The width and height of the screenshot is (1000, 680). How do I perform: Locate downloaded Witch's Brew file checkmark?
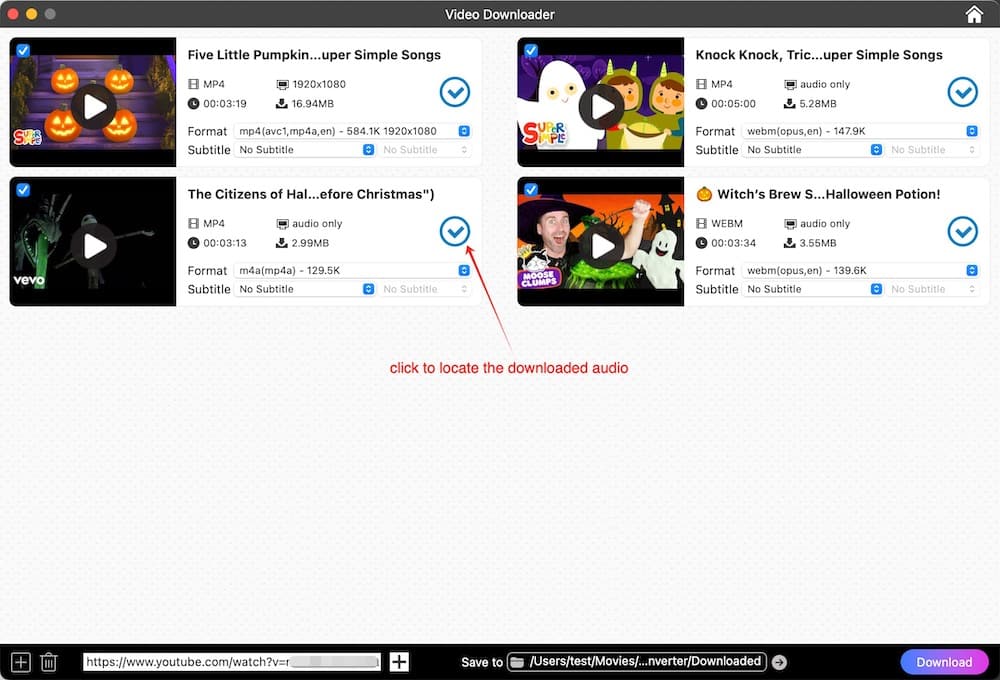(962, 231)
